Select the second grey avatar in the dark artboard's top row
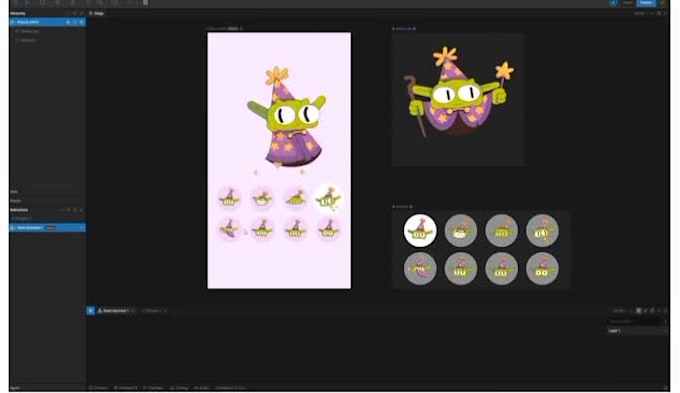Screen dimensions: 680x393 pos(461,230)
